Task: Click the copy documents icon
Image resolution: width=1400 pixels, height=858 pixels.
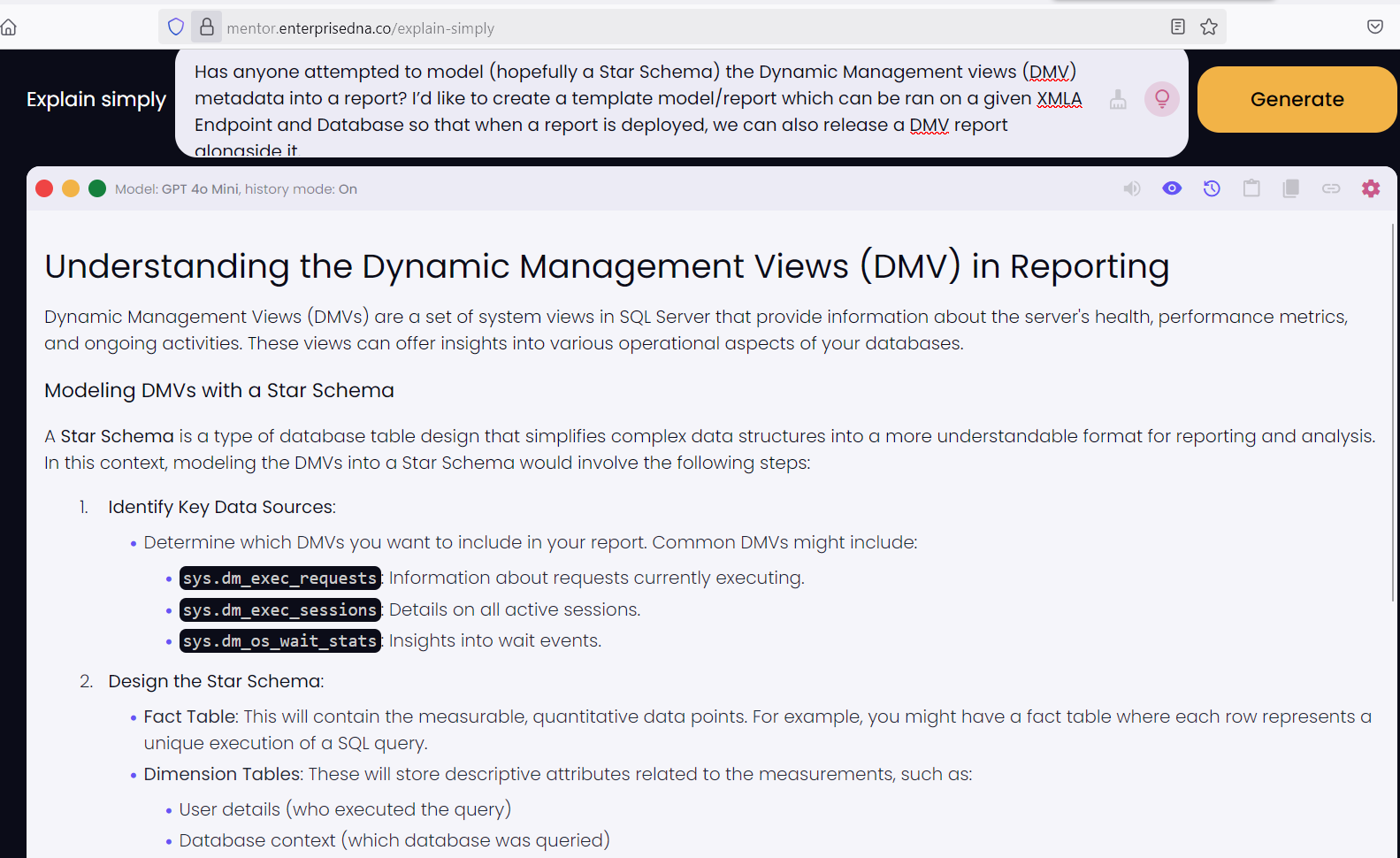Action: point(1291,188)
